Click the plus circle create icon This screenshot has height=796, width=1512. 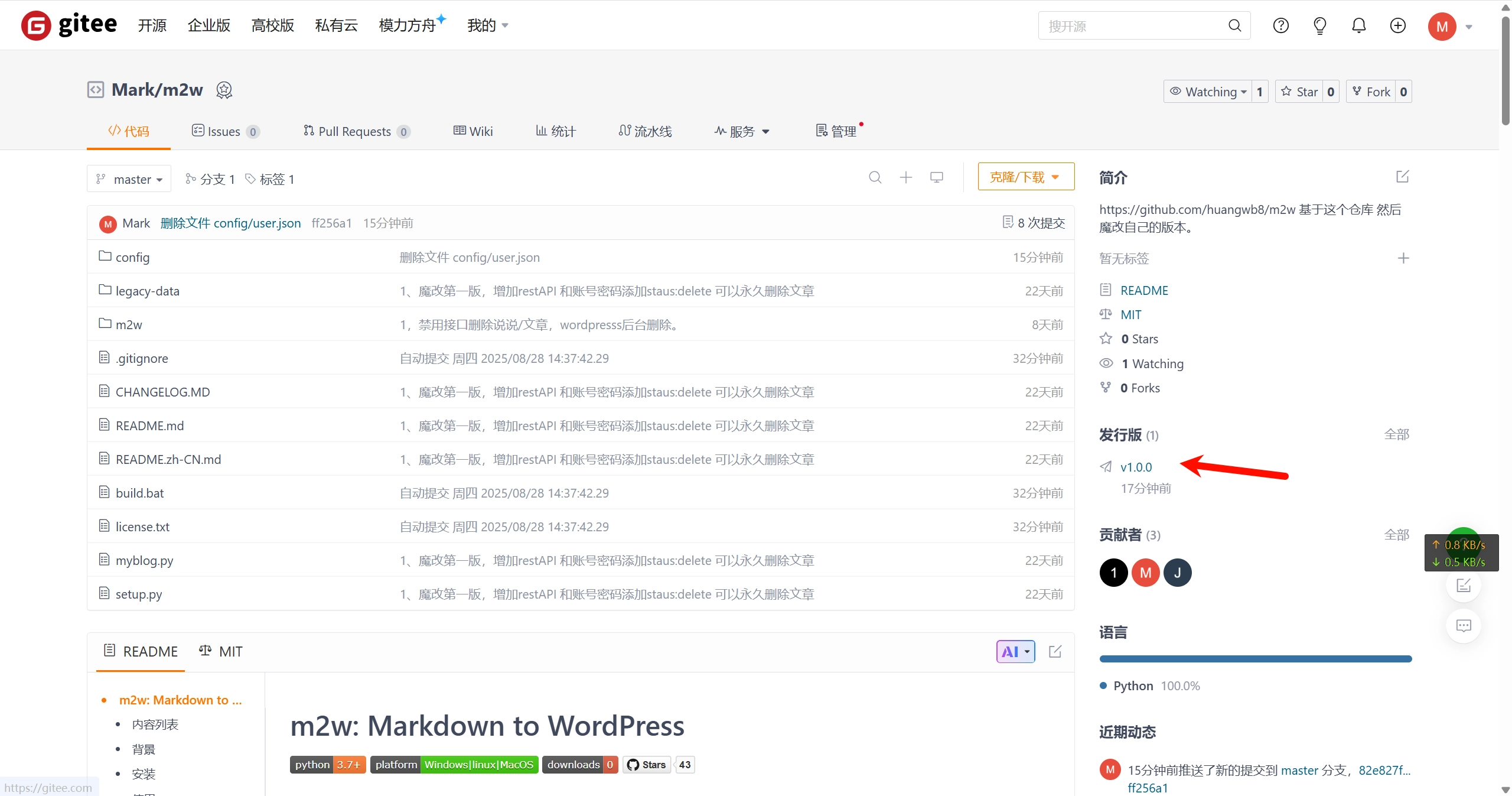click(1398, 25)
